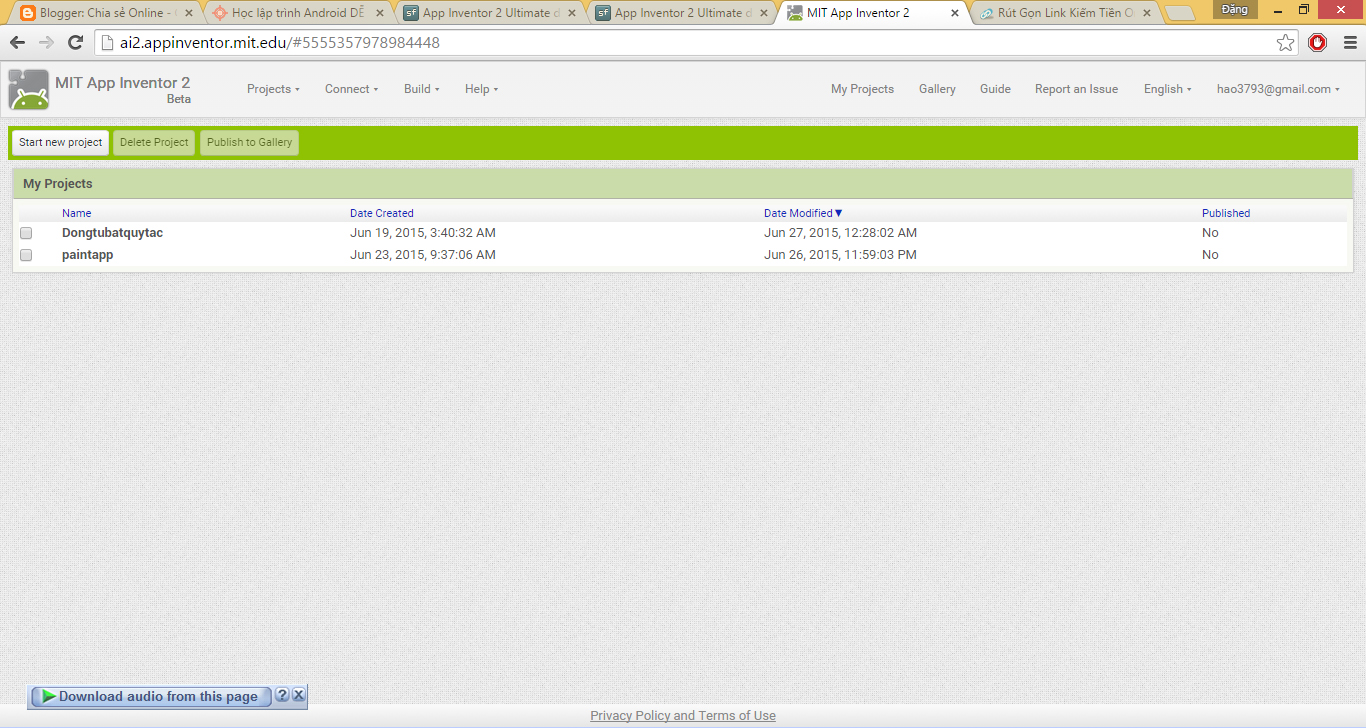
Task: Close the download audio bar
Action: pyautogui.click(x=298, y=695)
